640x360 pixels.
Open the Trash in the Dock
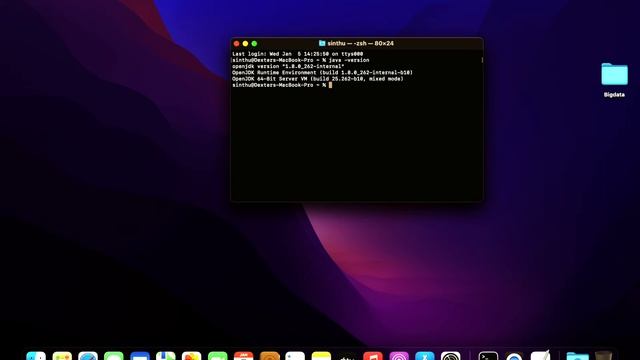click(x=604, y=356)
